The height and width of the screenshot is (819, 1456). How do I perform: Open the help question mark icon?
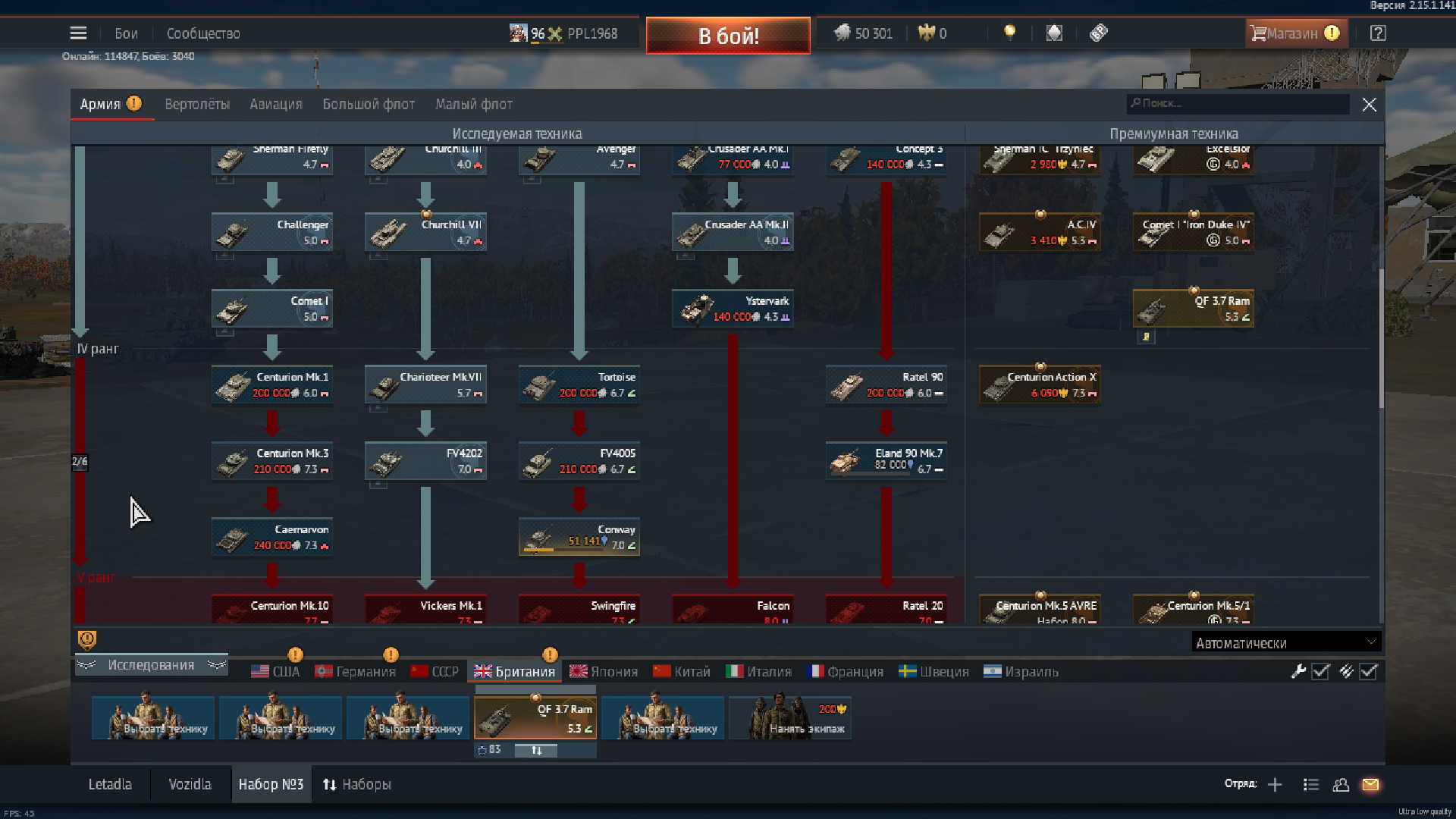point(1378,33)
